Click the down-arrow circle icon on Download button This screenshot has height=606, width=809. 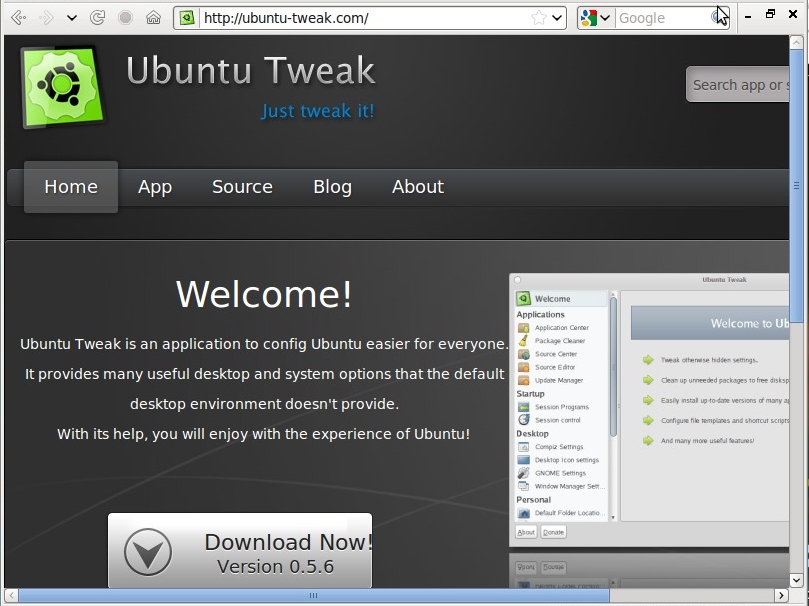click(x=148, y=552)
